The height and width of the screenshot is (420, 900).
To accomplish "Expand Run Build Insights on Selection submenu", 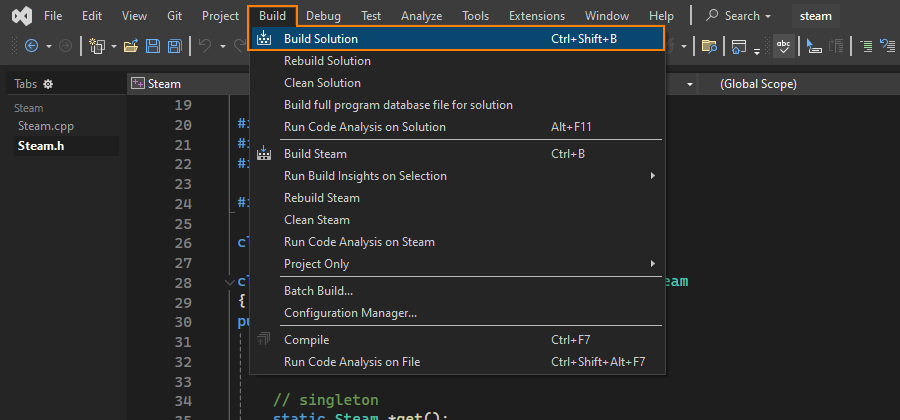I will 653,176.
